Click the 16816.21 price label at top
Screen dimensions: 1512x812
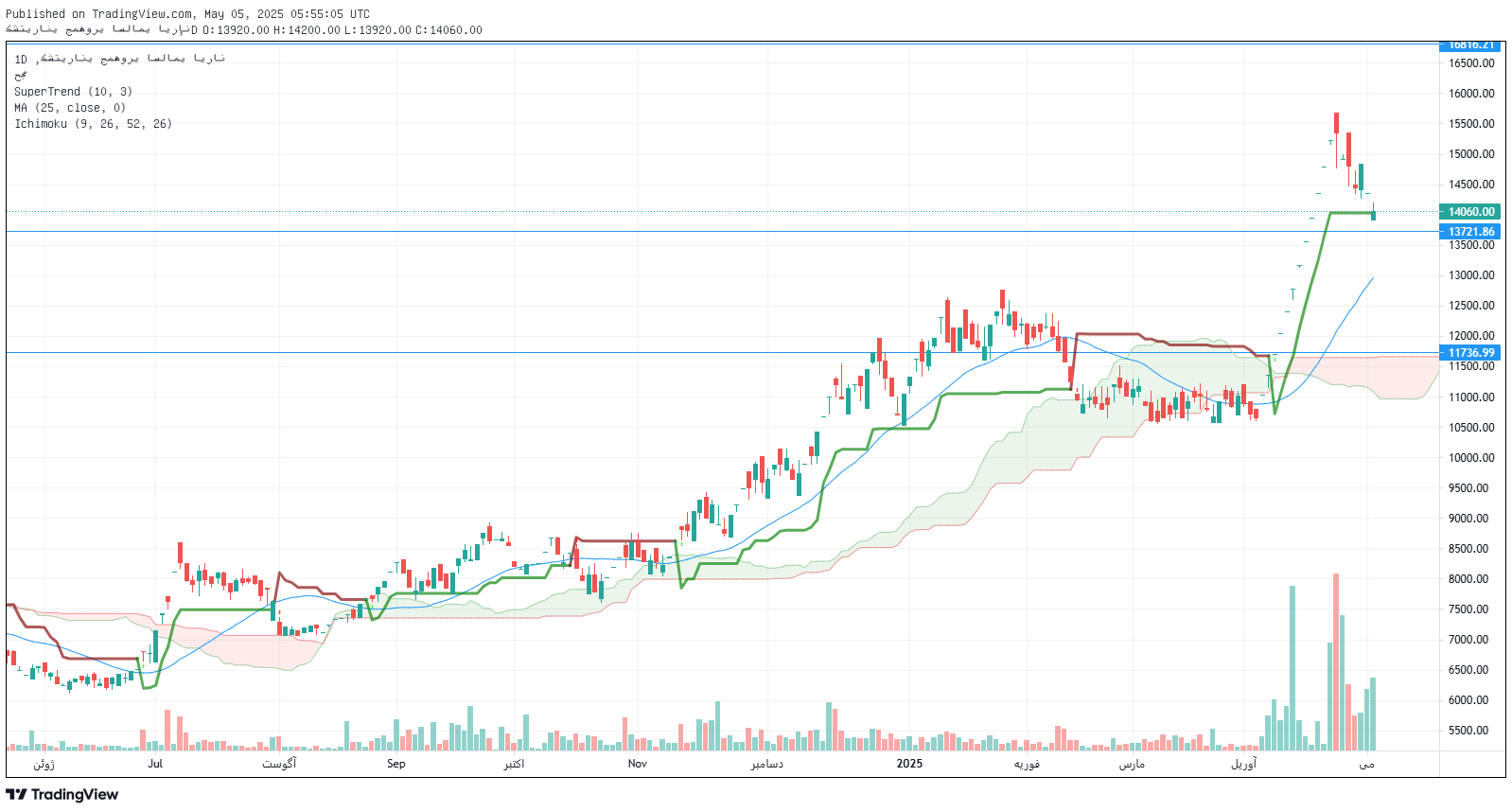(1469, 45)
